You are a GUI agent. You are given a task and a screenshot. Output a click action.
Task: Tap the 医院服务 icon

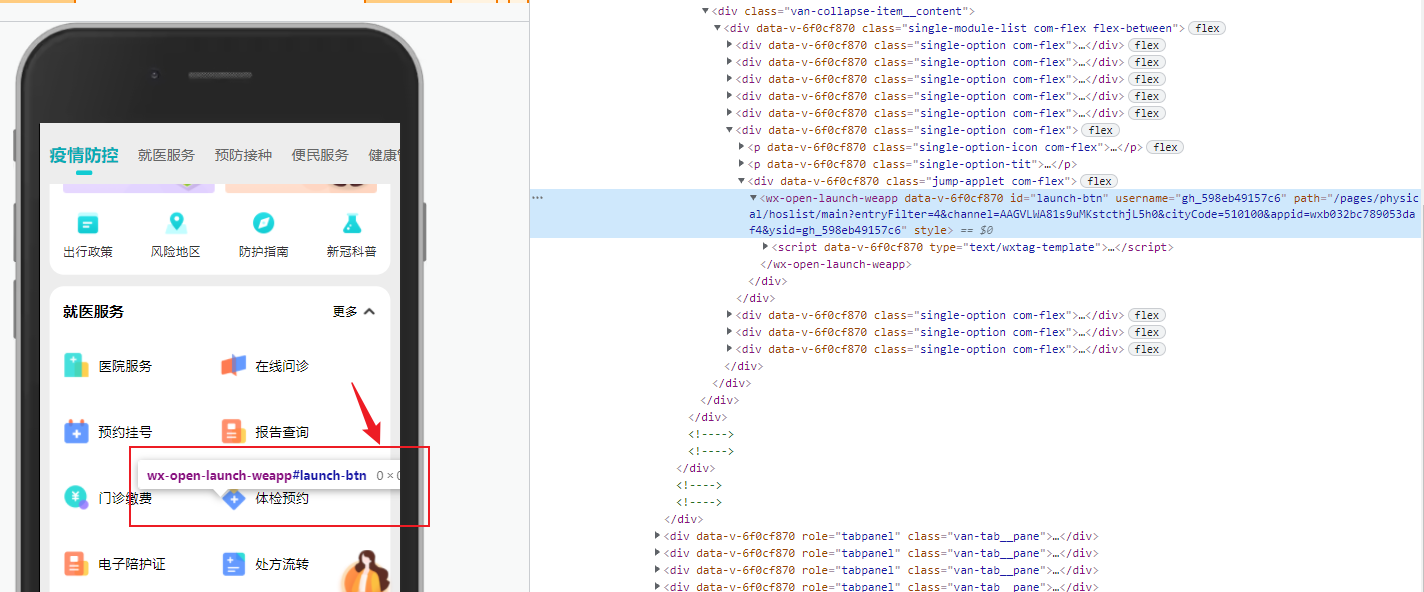(76, 366)
